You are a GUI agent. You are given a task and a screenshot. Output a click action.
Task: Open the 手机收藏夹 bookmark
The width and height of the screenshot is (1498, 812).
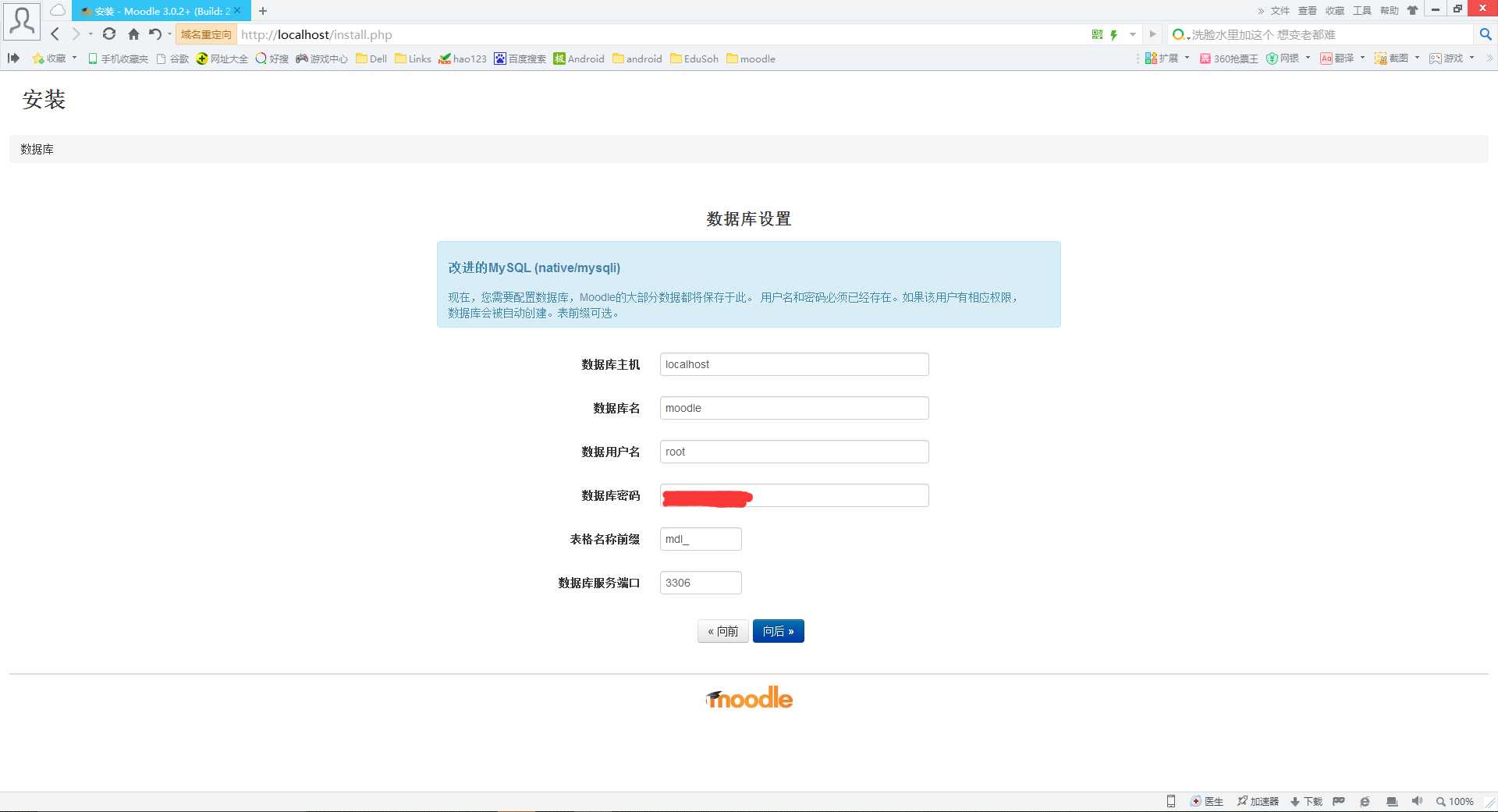pos(118,59)
